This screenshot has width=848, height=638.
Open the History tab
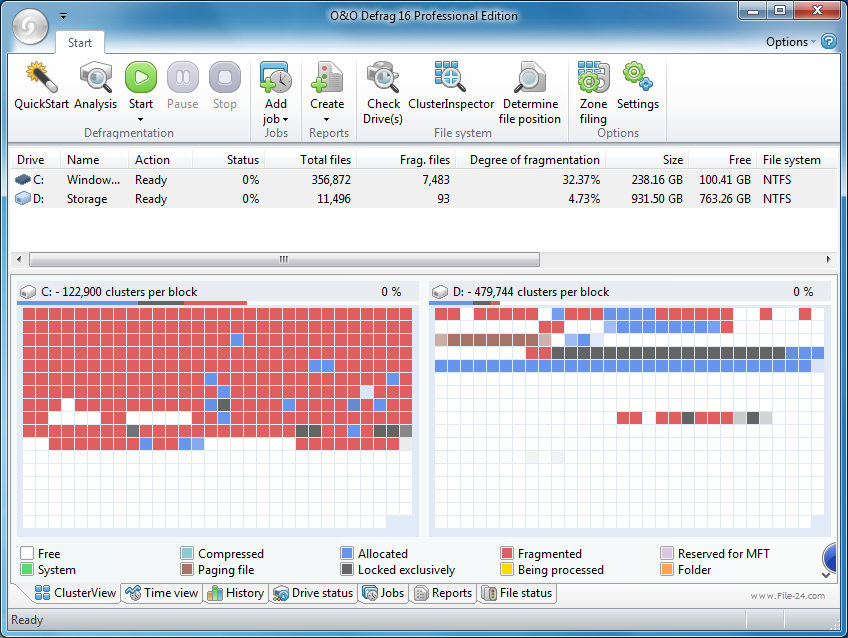[236, 593]
